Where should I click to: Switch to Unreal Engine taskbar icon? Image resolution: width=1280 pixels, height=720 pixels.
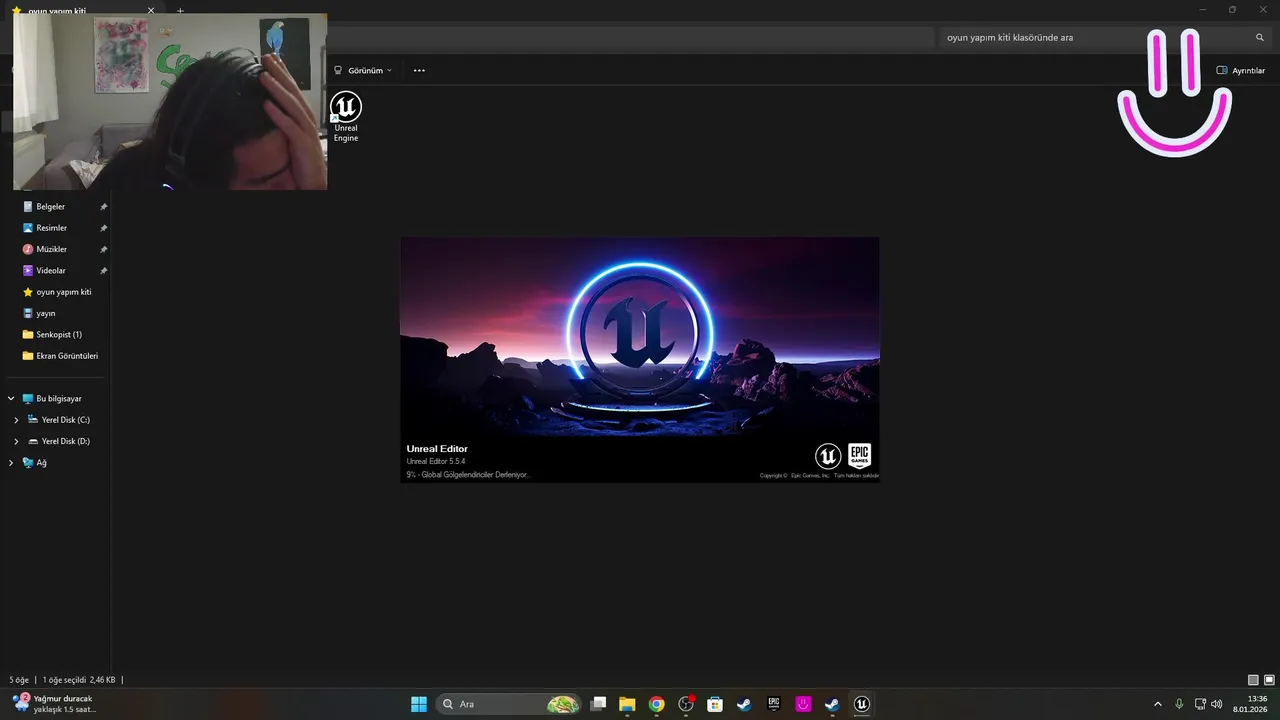pos(861,704)
